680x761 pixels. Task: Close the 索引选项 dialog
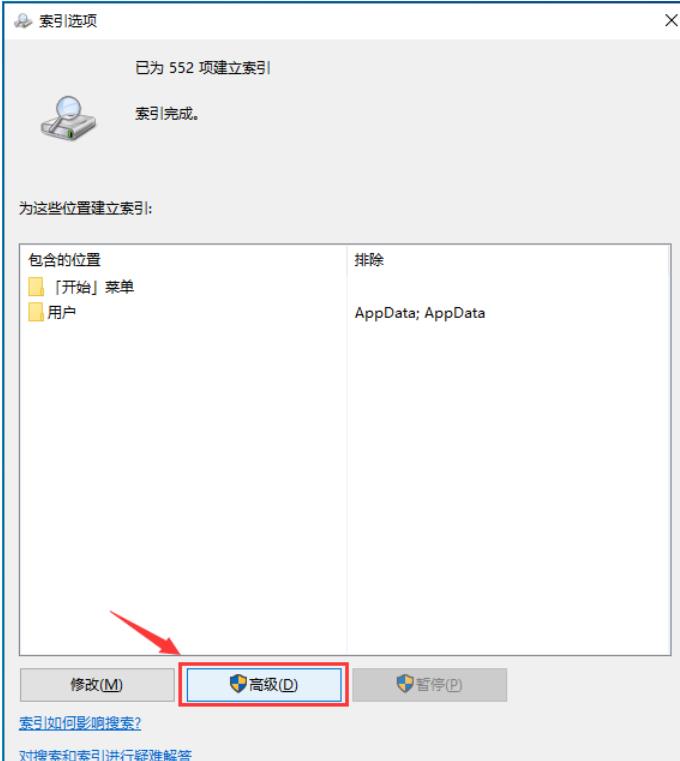[671, 20]
